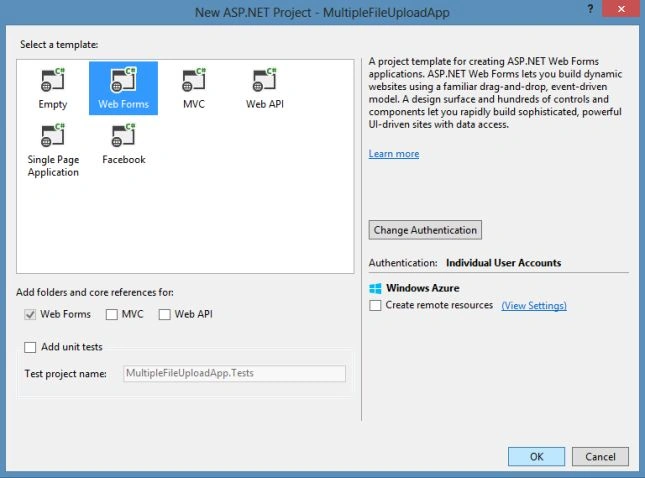Open the View Settings link
This screenshot has width=645, height=478.
534,306
